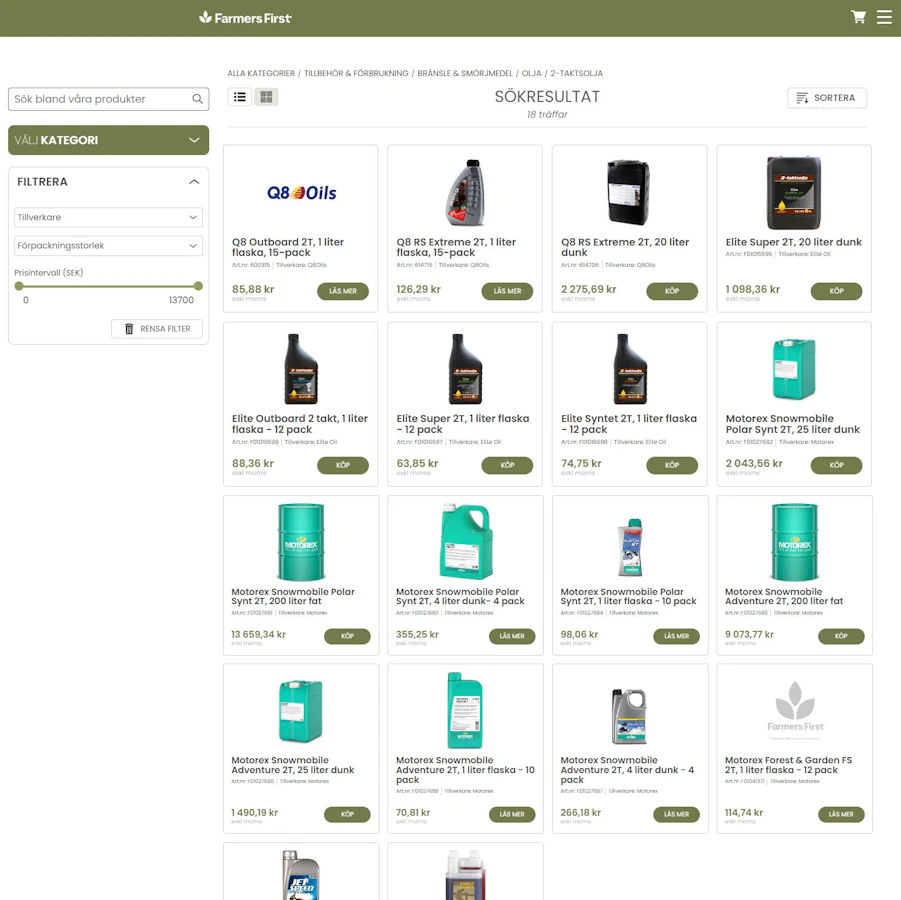This screenshot has height=900, width=901.
Task: Open Elite Super 1 liter flaska image
Action: click(465, 369)
